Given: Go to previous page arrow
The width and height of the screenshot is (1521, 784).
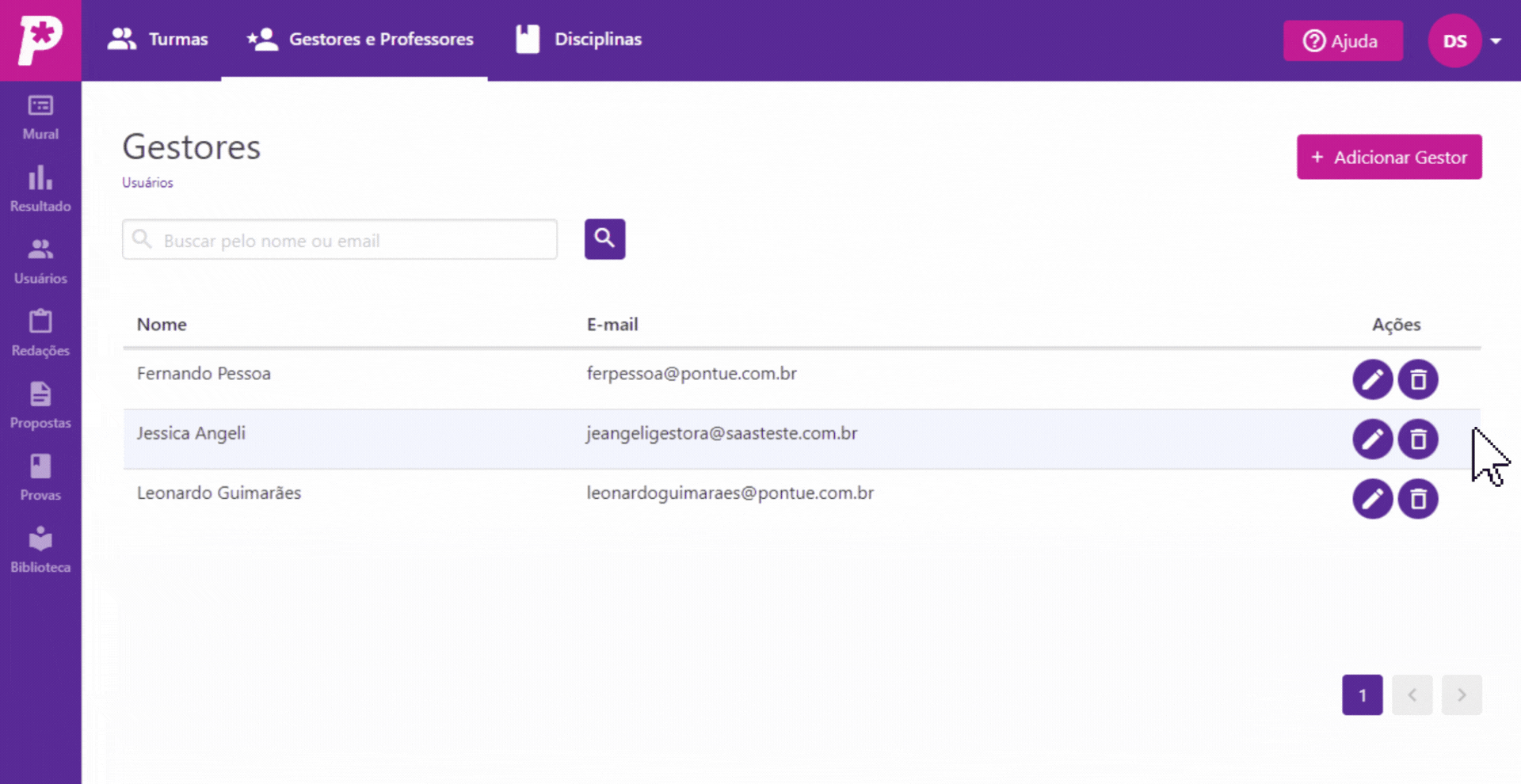Looking at the screenshot, I should pos(1412,695).
